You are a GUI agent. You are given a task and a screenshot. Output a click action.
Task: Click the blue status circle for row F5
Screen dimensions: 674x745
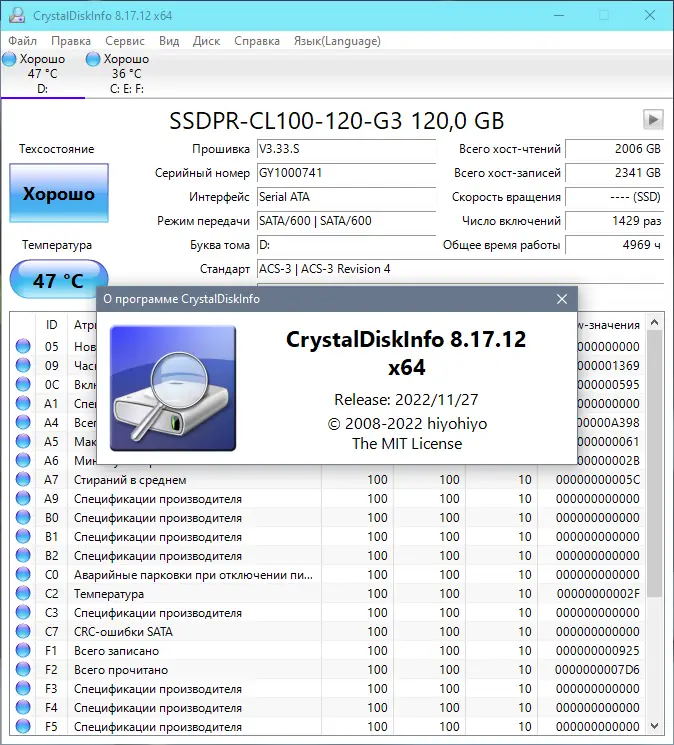tap(23, 726)
